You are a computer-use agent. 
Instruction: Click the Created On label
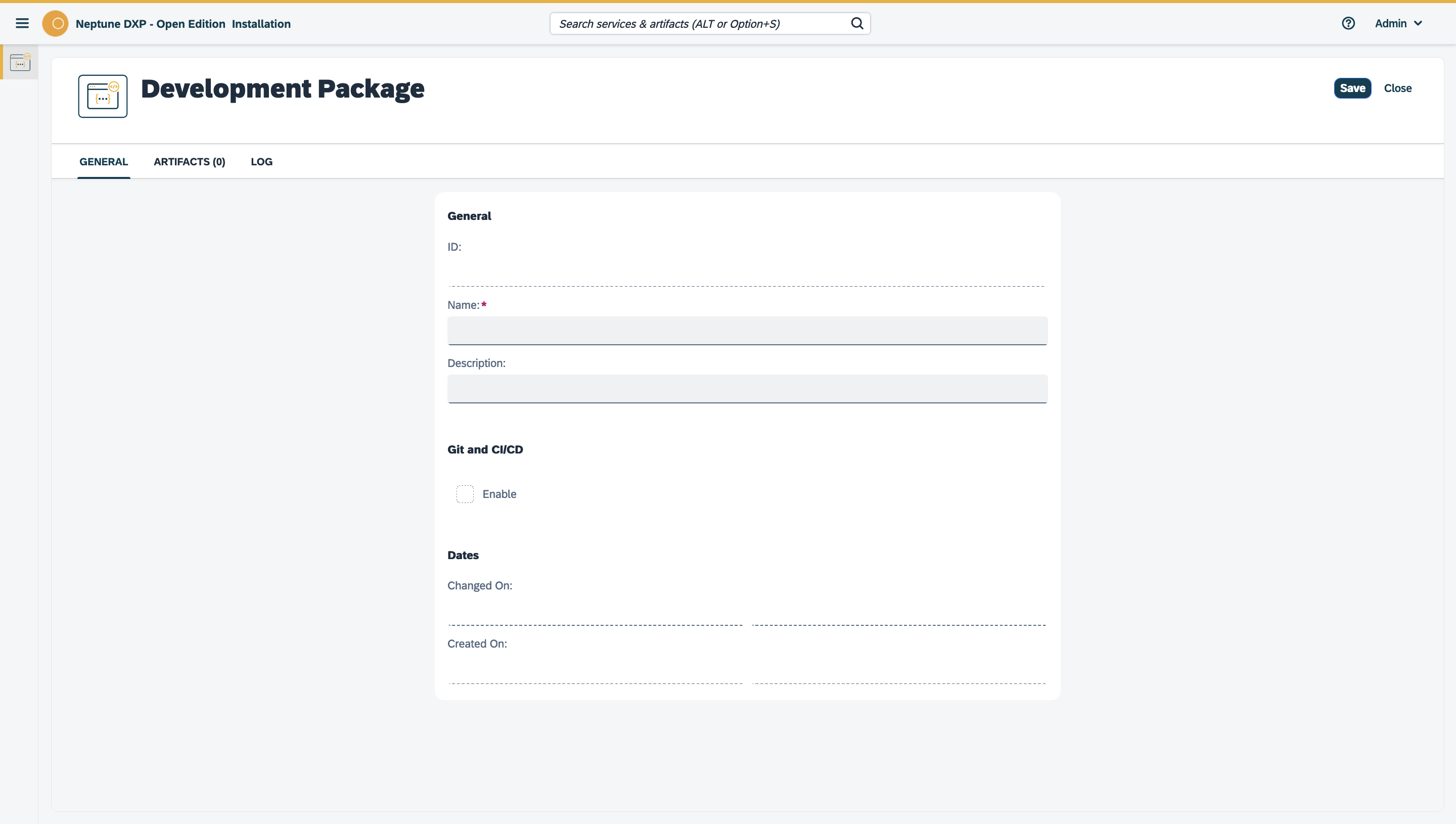[x=477, y=644]
